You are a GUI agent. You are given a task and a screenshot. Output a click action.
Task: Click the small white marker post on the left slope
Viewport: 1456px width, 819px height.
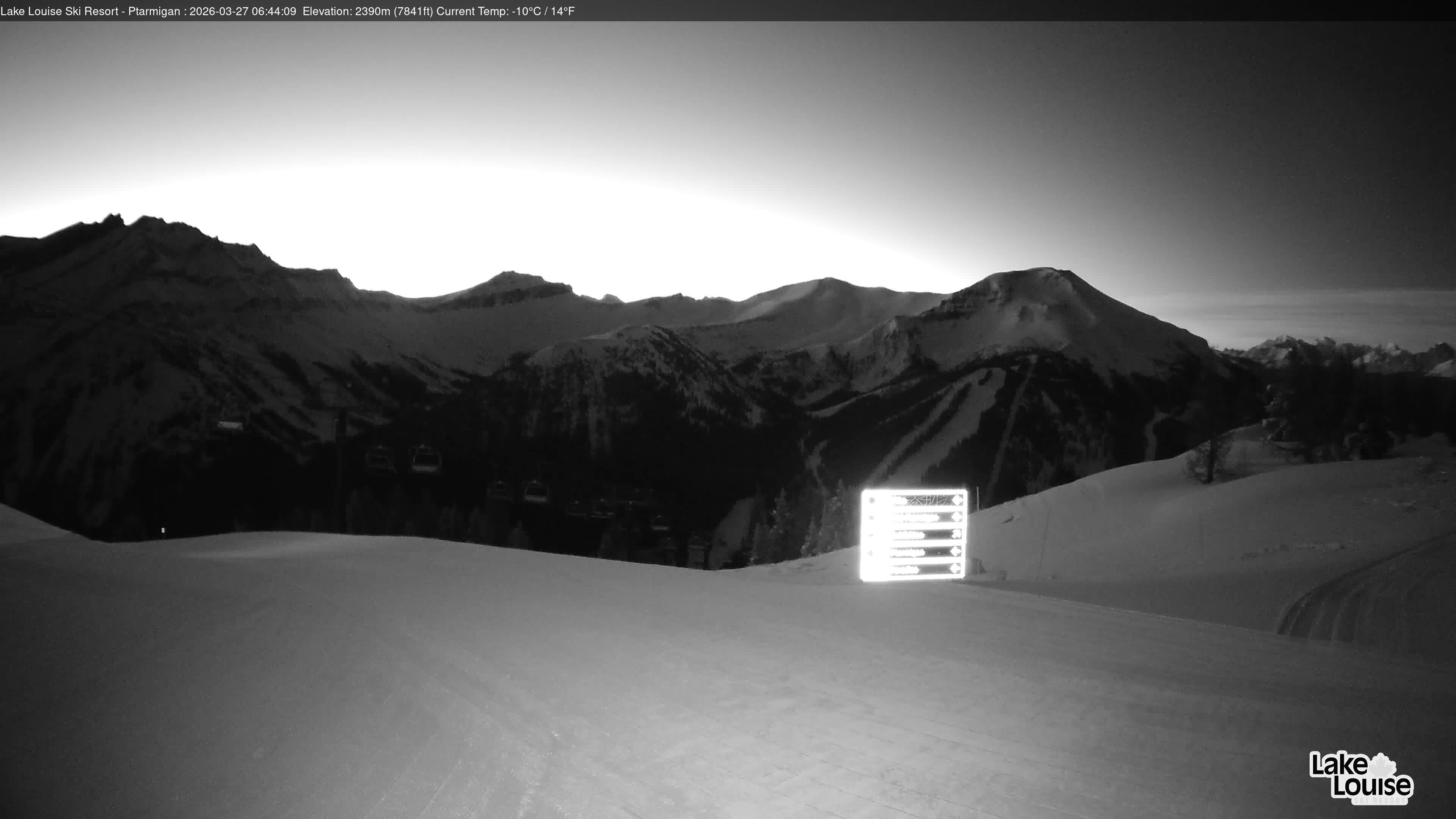[x=163, y=530]
